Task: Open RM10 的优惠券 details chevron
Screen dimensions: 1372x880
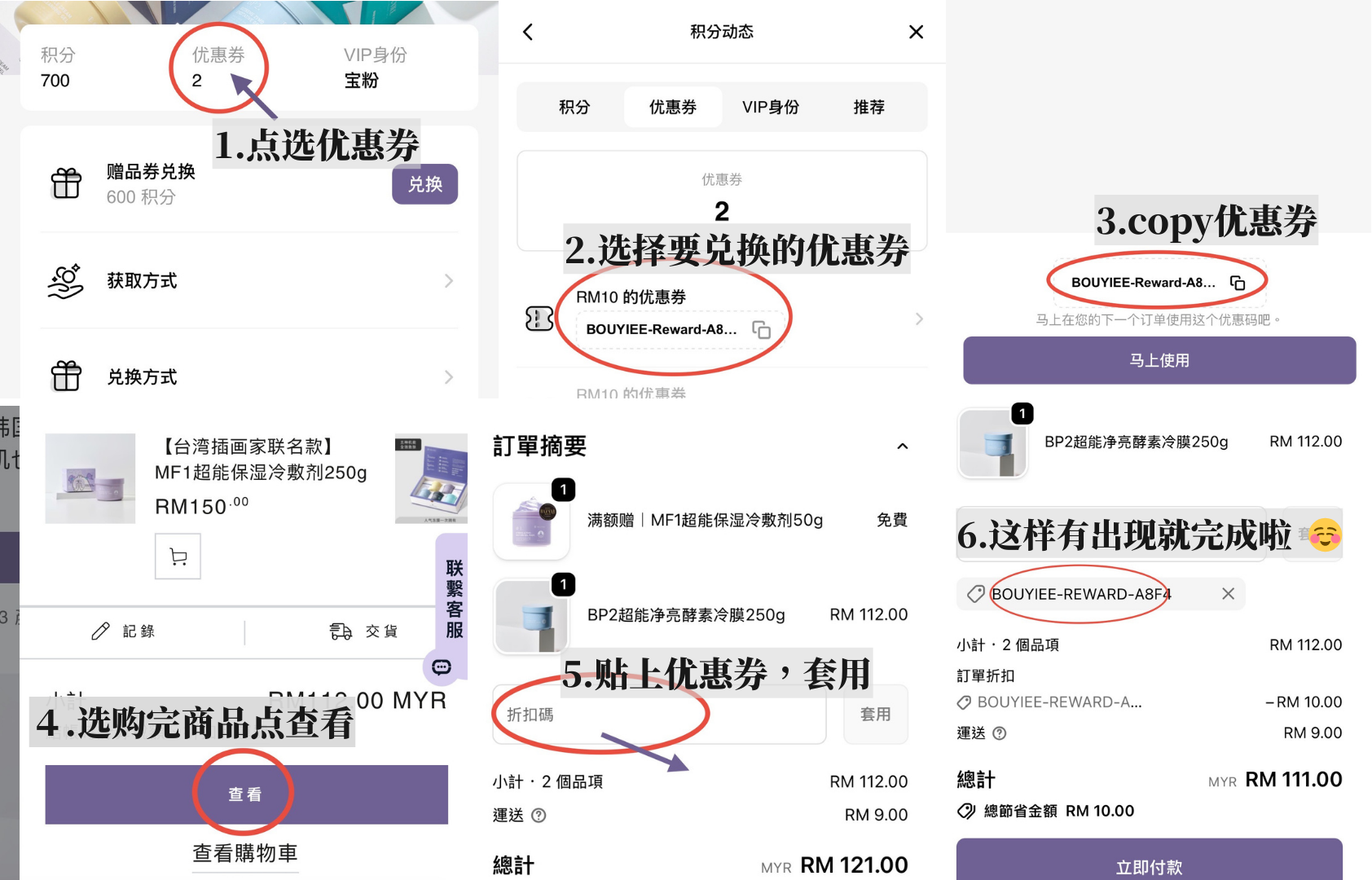Action: pyautogui.click(x=918, y=319)
